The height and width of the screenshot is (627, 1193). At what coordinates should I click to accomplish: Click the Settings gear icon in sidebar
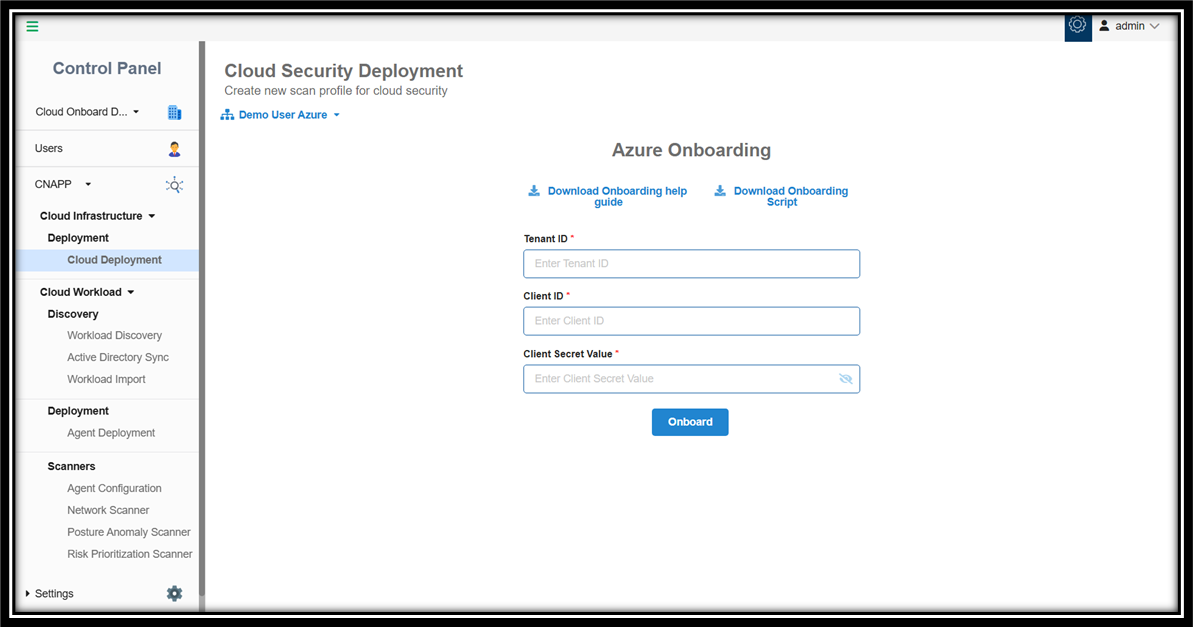tap(174, 594)
